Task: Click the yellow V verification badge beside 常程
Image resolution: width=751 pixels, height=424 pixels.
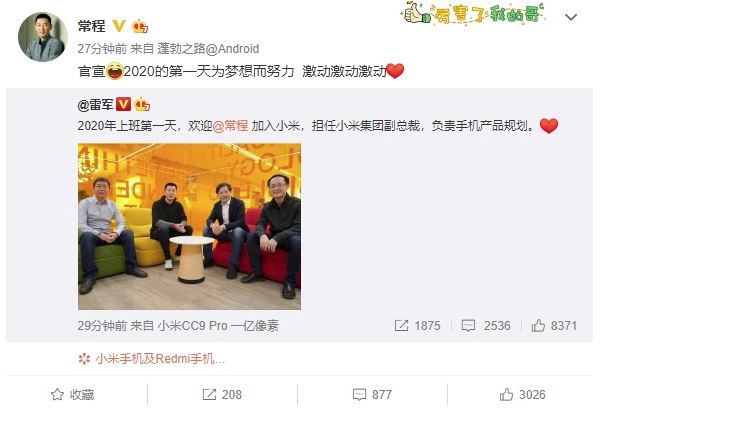Action: (x=118, y=25)
